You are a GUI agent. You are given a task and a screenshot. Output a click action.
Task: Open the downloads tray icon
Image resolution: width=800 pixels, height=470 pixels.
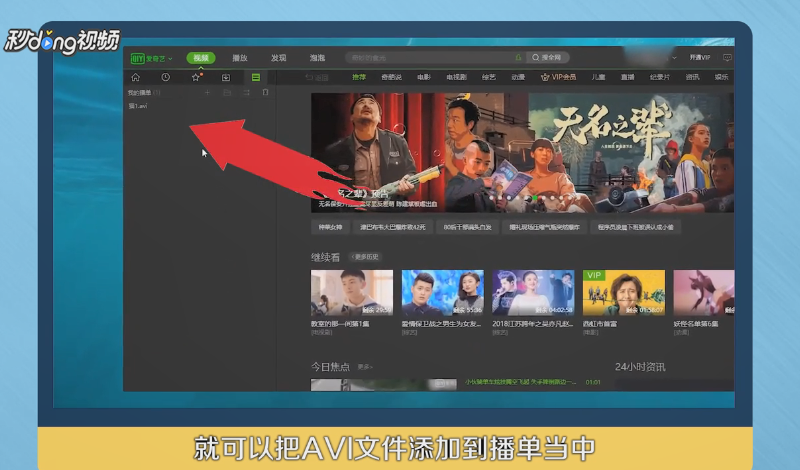click(226, 77)
